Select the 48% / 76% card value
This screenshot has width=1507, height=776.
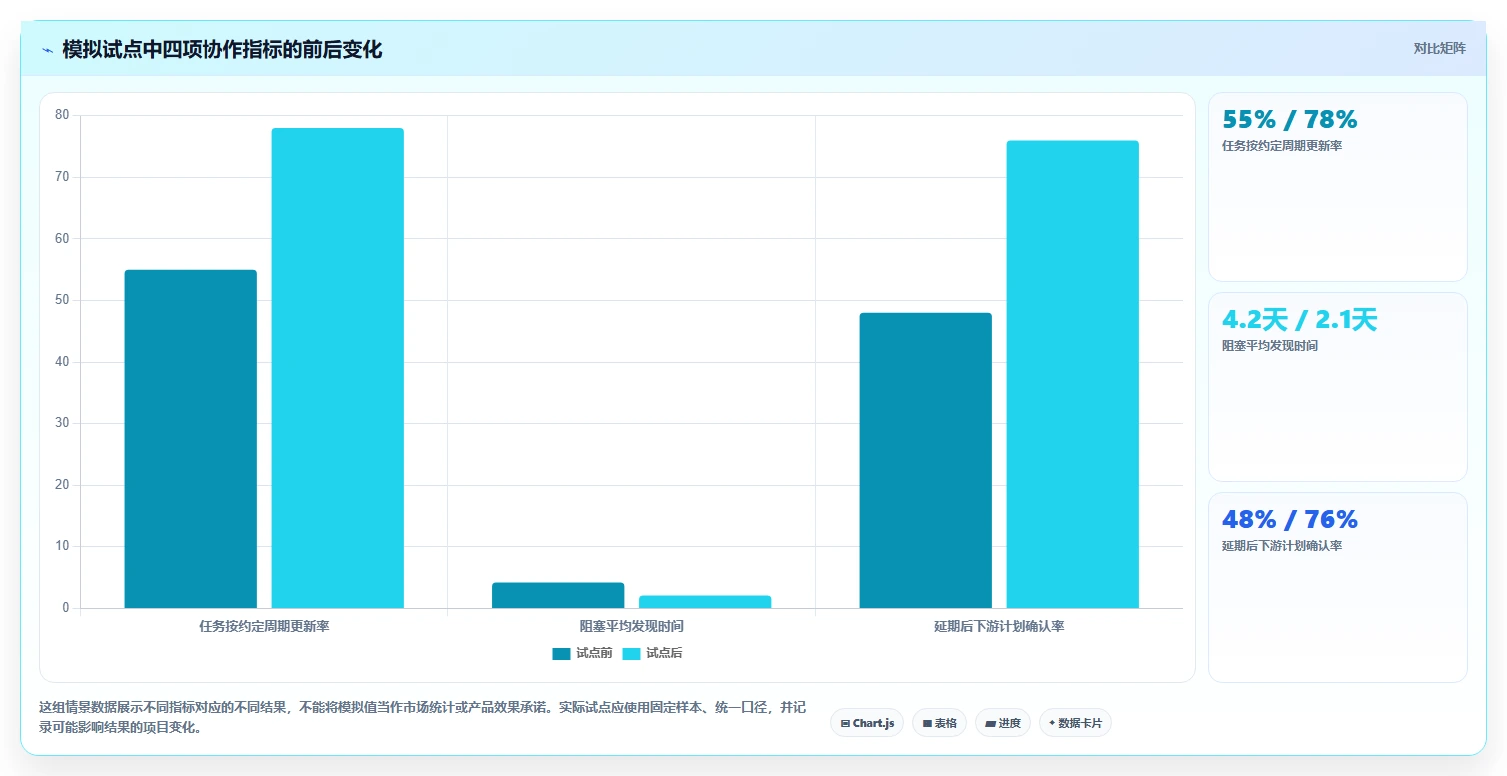[x=1290, y=520]
